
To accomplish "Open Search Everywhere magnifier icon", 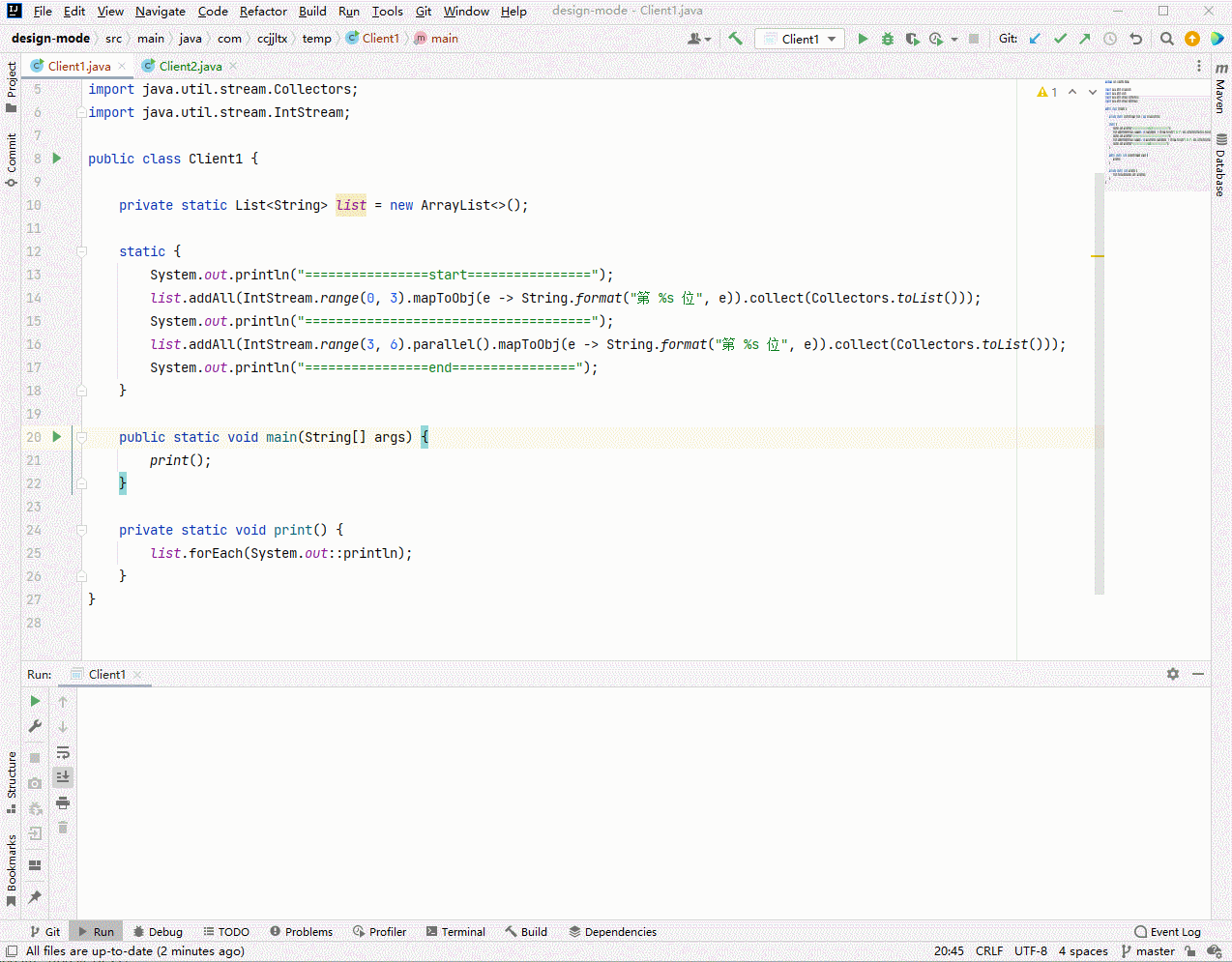I will click(x=1166, y=39).
